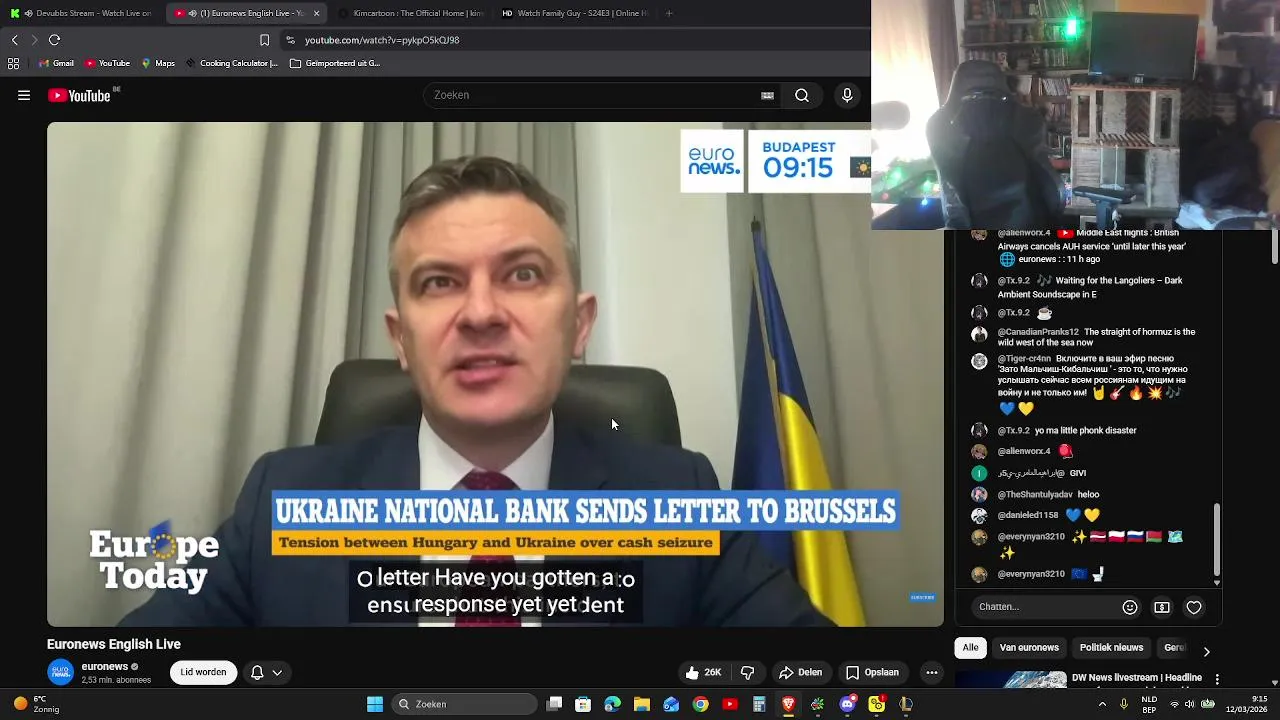Open the YouTube bookmark in bookmarks bar
This screenshot has height=720, width=1280.
pyautogui.click(x=107, y=63)
